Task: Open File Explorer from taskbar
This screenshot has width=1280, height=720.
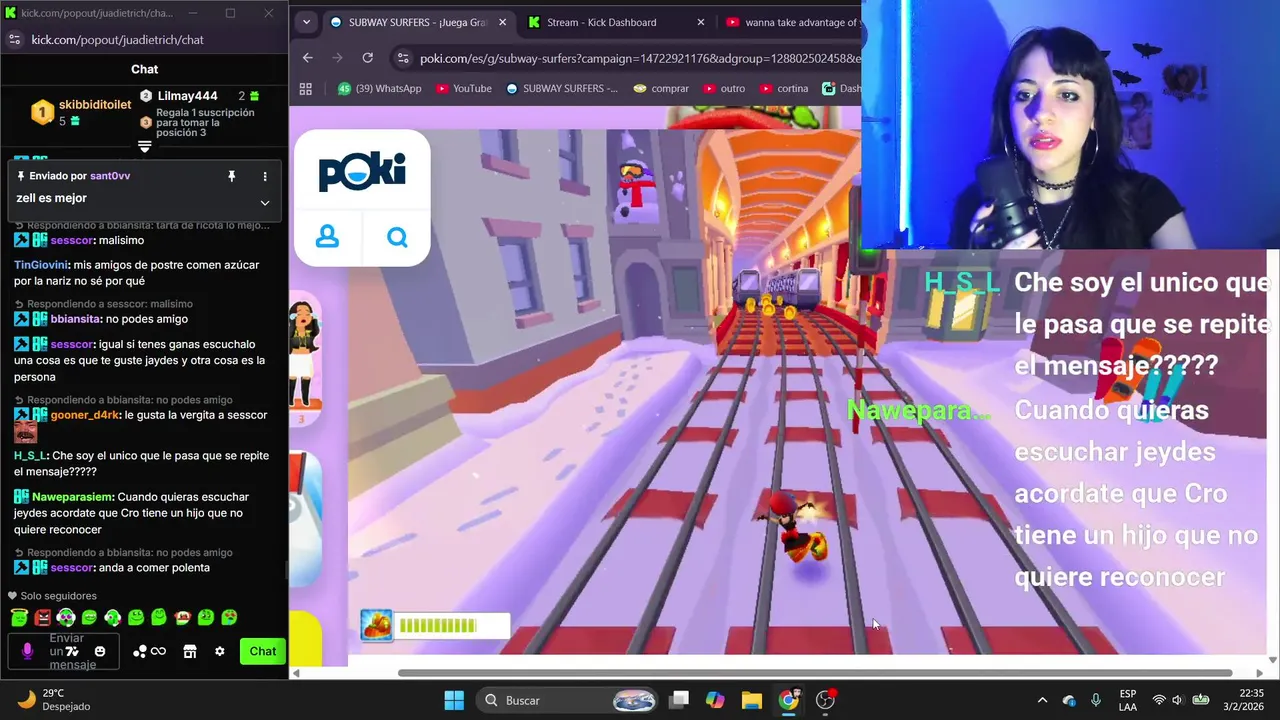Action: pyautogui.click(x=752, y=700)
